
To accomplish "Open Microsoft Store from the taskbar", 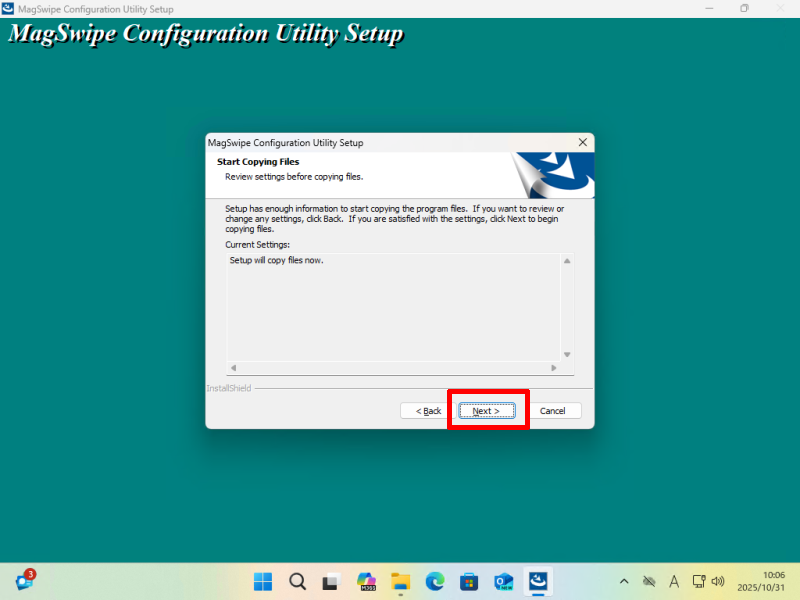I will point(468,581).
